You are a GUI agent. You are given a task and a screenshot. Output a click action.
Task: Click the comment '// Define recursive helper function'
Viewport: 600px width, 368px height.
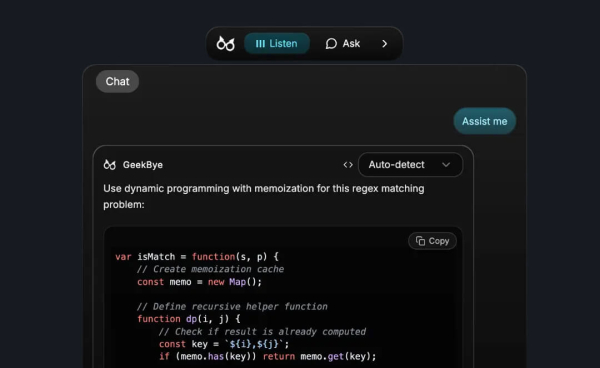232,307
